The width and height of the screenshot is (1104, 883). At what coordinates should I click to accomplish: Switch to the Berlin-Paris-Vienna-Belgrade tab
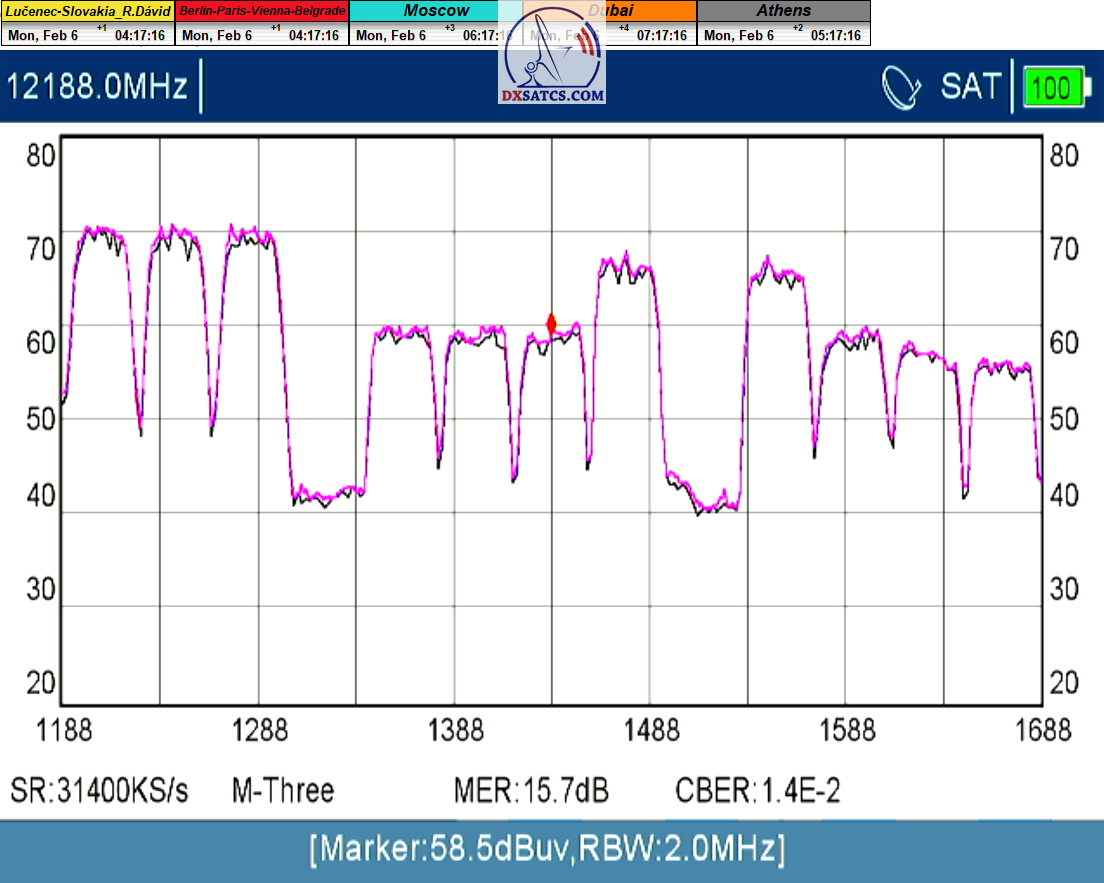[x=262, y=11]
